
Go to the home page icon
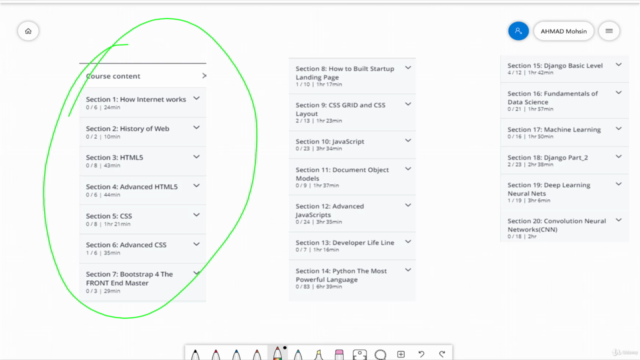(x=28, y=31)
